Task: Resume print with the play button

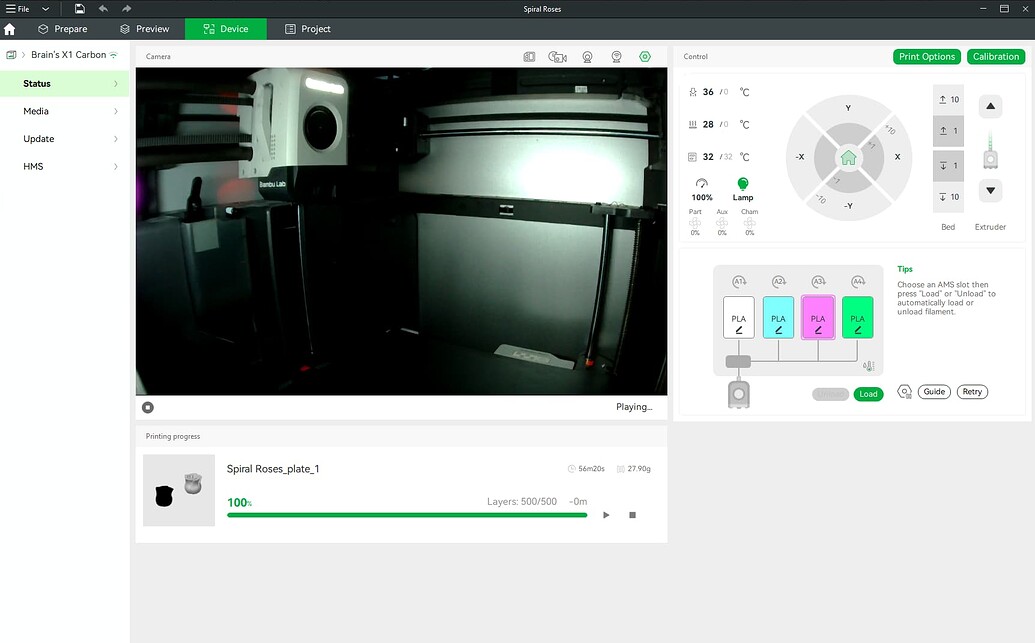Action: 606,515
